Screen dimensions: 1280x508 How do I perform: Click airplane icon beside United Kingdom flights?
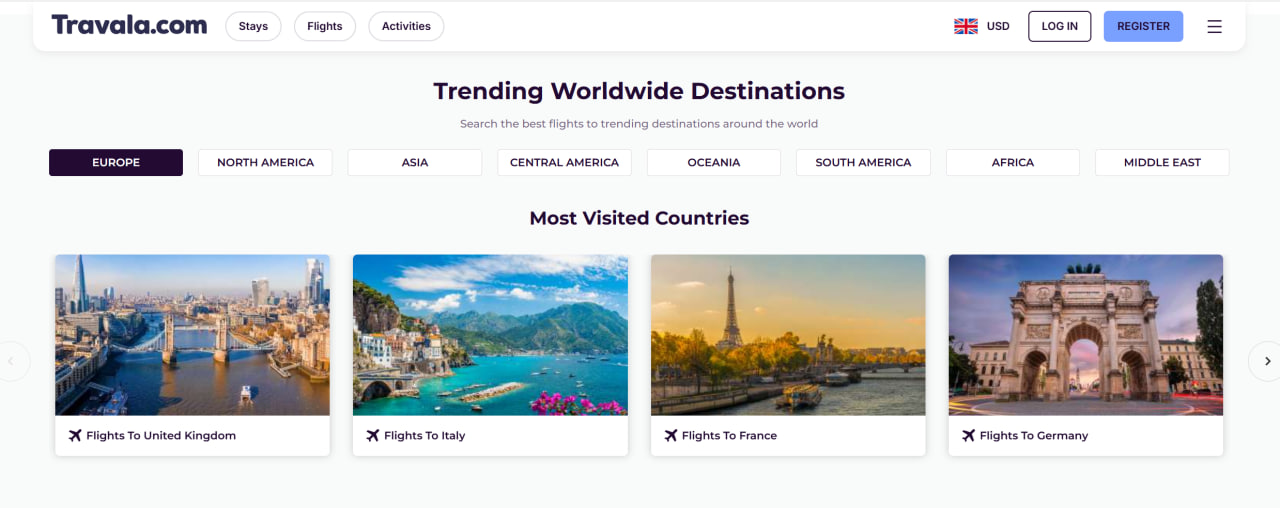click(x=75, y=436)
